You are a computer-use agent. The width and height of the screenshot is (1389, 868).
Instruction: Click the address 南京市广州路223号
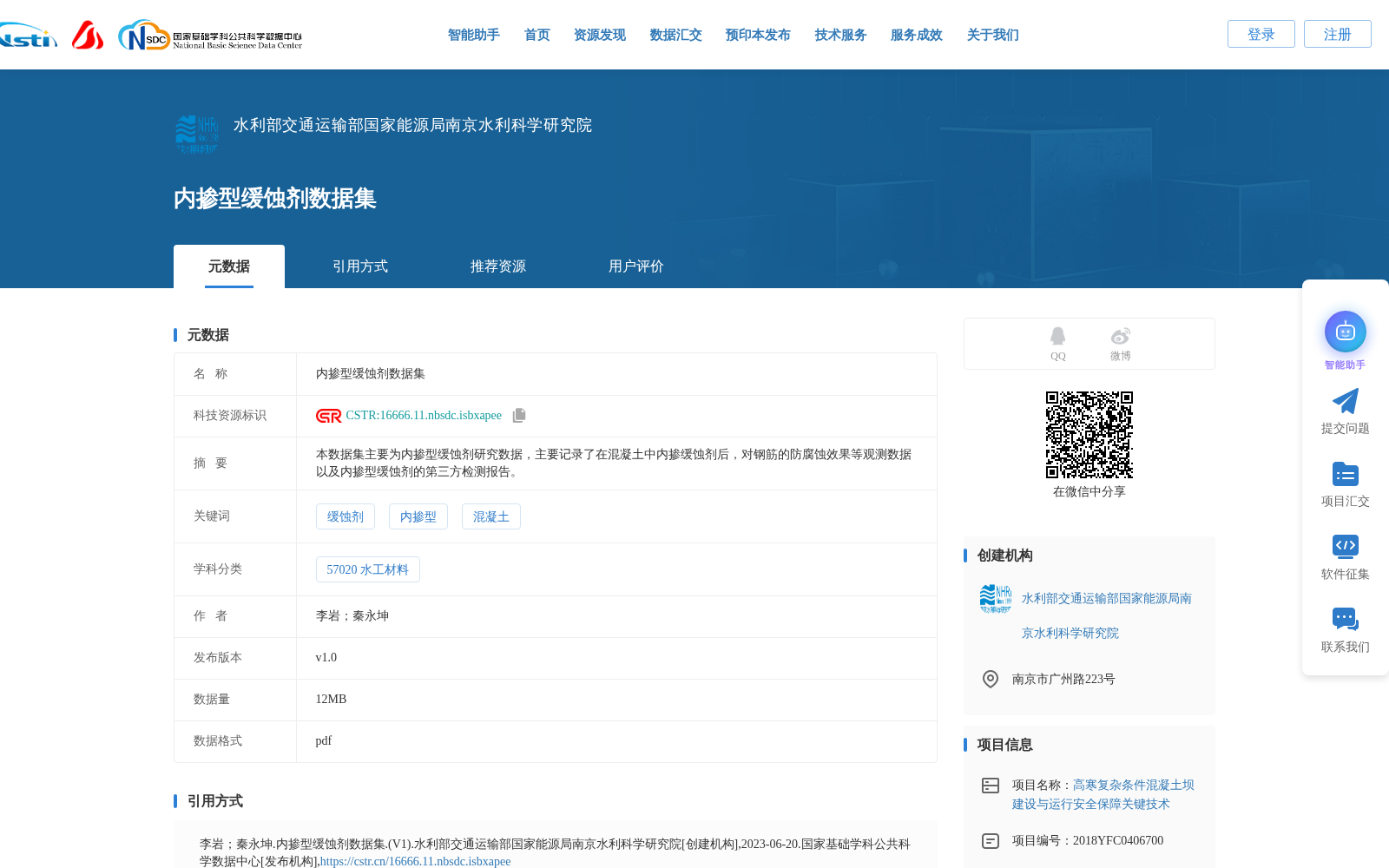[x=1063, y=680]
